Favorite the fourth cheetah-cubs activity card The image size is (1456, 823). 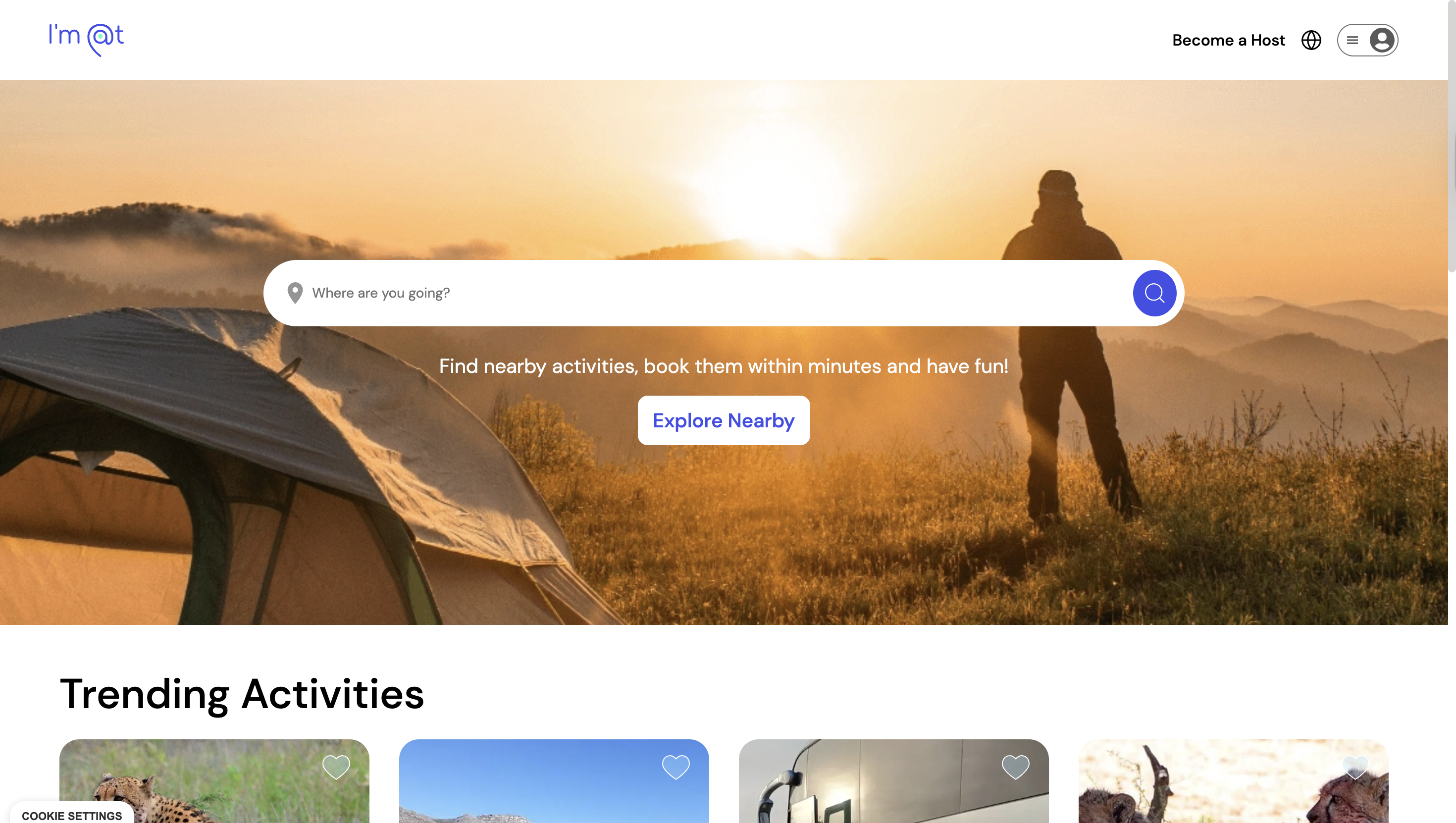[1355, 767]
